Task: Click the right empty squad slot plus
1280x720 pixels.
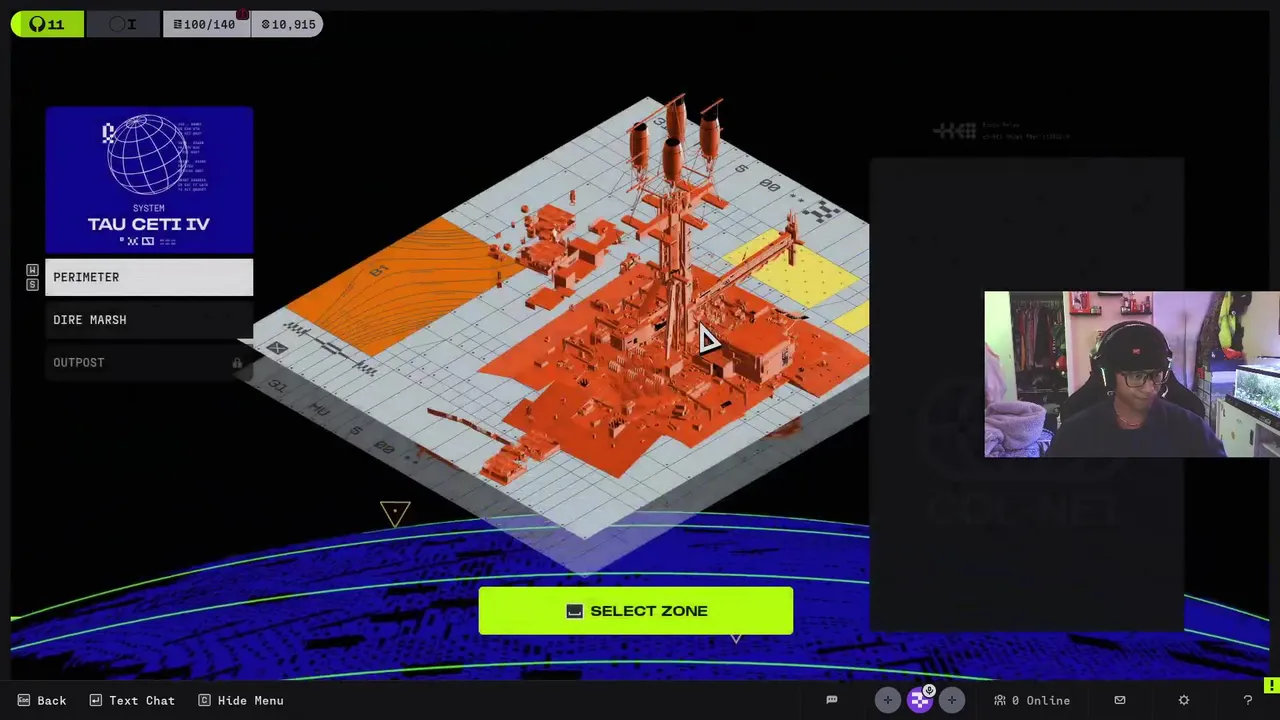Action: tap(951, 700)
